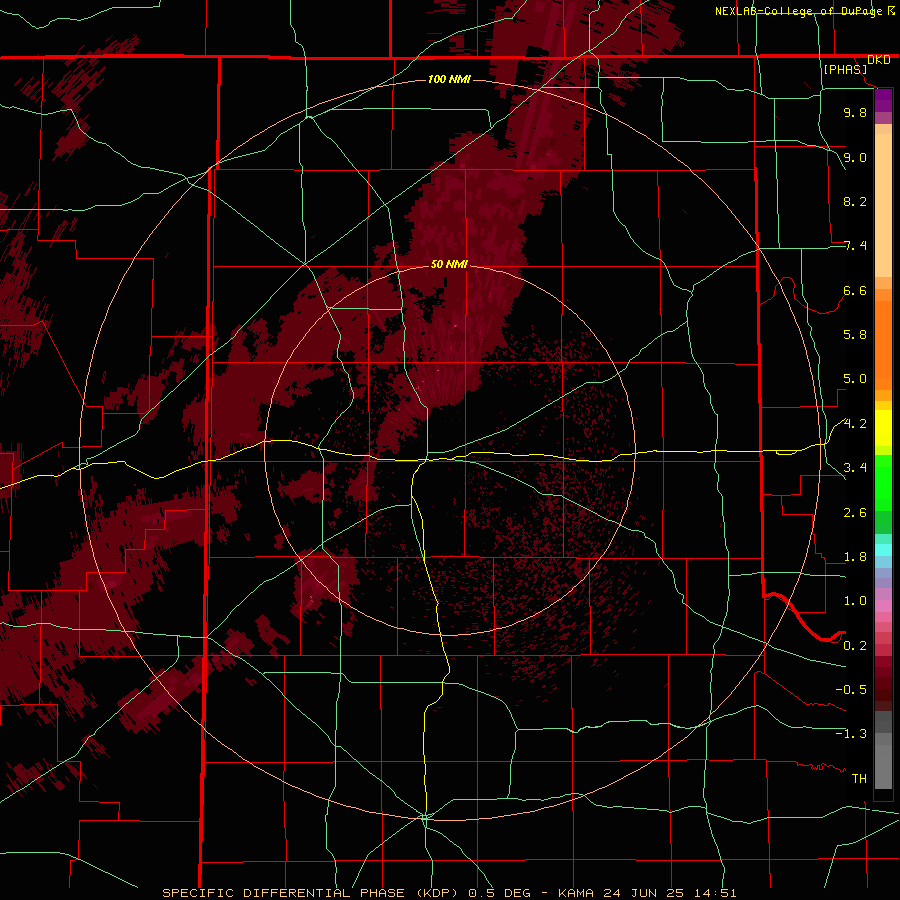Click the 0.2 legend value

855,646
